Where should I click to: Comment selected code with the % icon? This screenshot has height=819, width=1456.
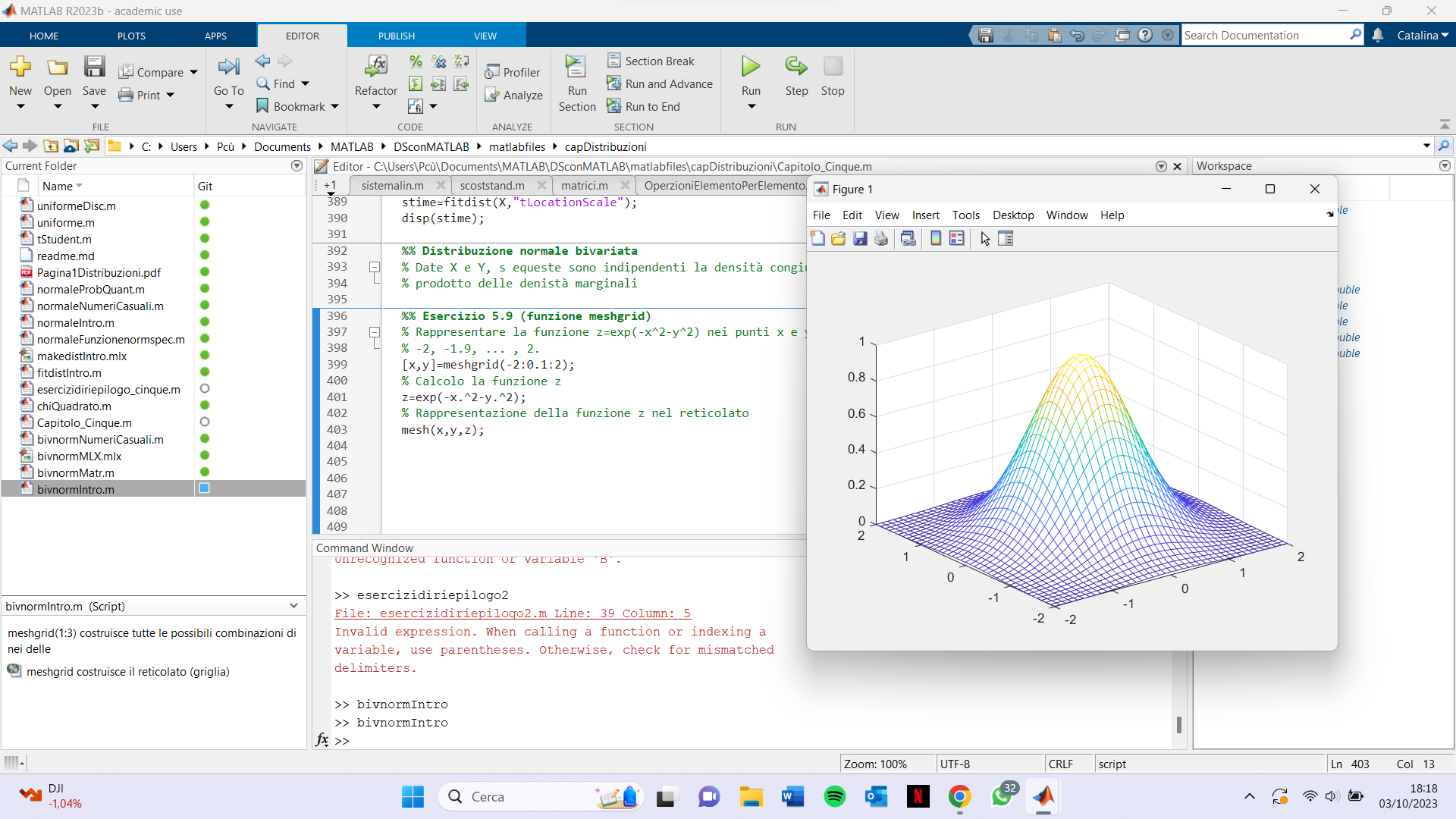pyautogui.click(x=415, y=61)
